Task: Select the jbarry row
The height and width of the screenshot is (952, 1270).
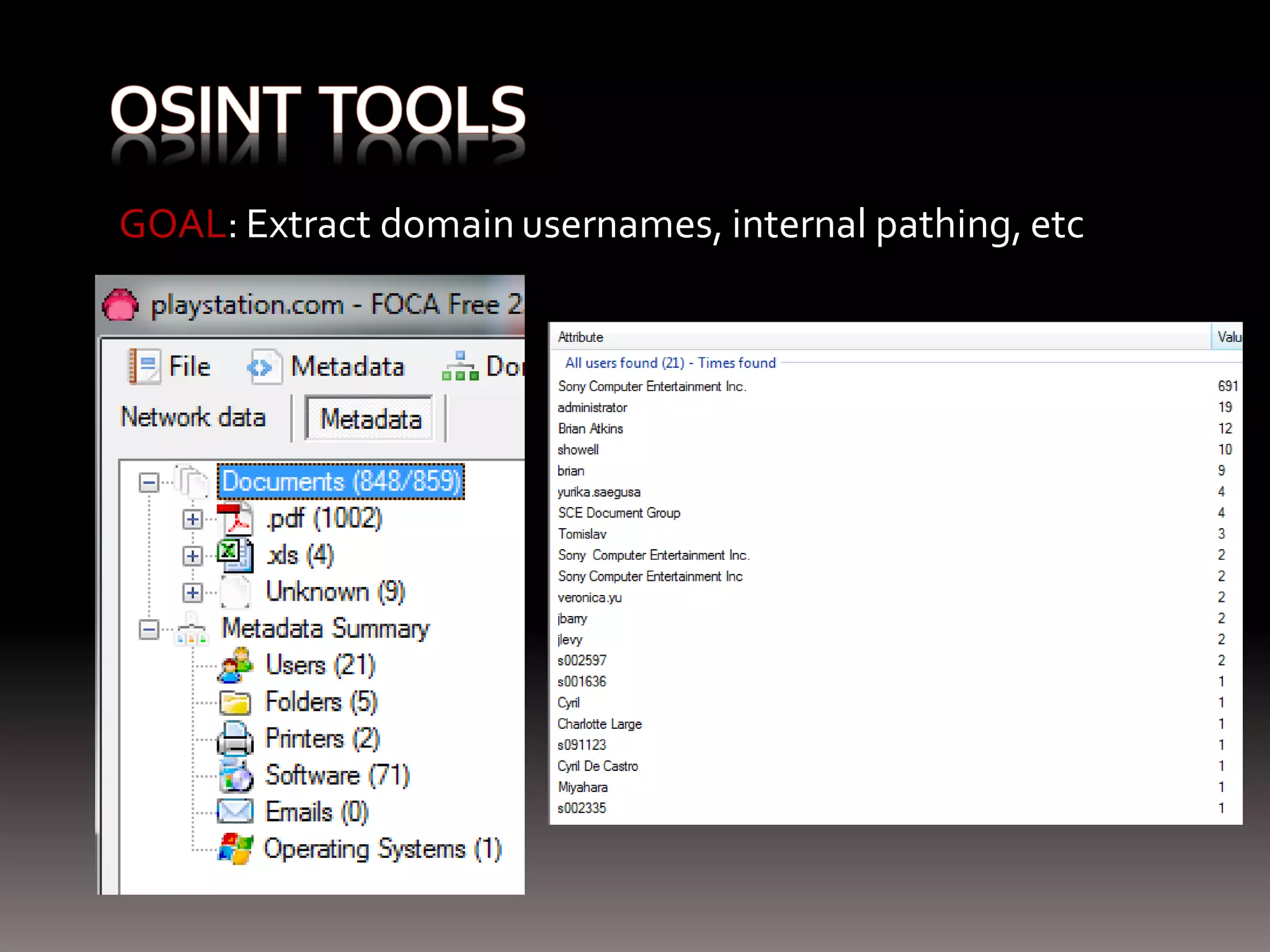Action: point(896,619)
